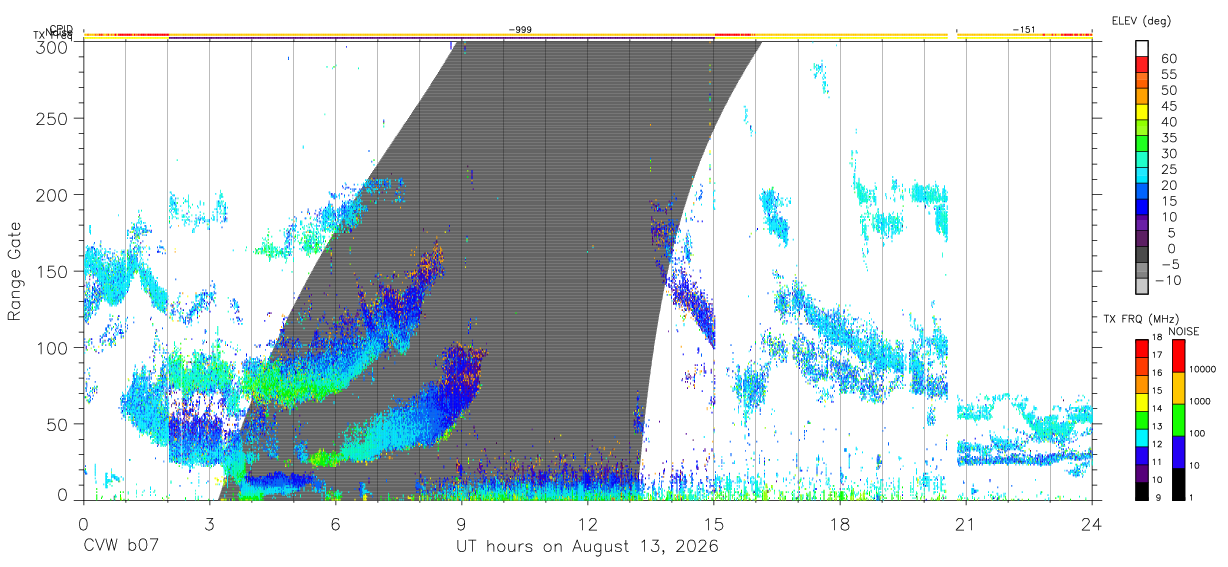Click the x-axis hour tick label '18'

point(839,523)
